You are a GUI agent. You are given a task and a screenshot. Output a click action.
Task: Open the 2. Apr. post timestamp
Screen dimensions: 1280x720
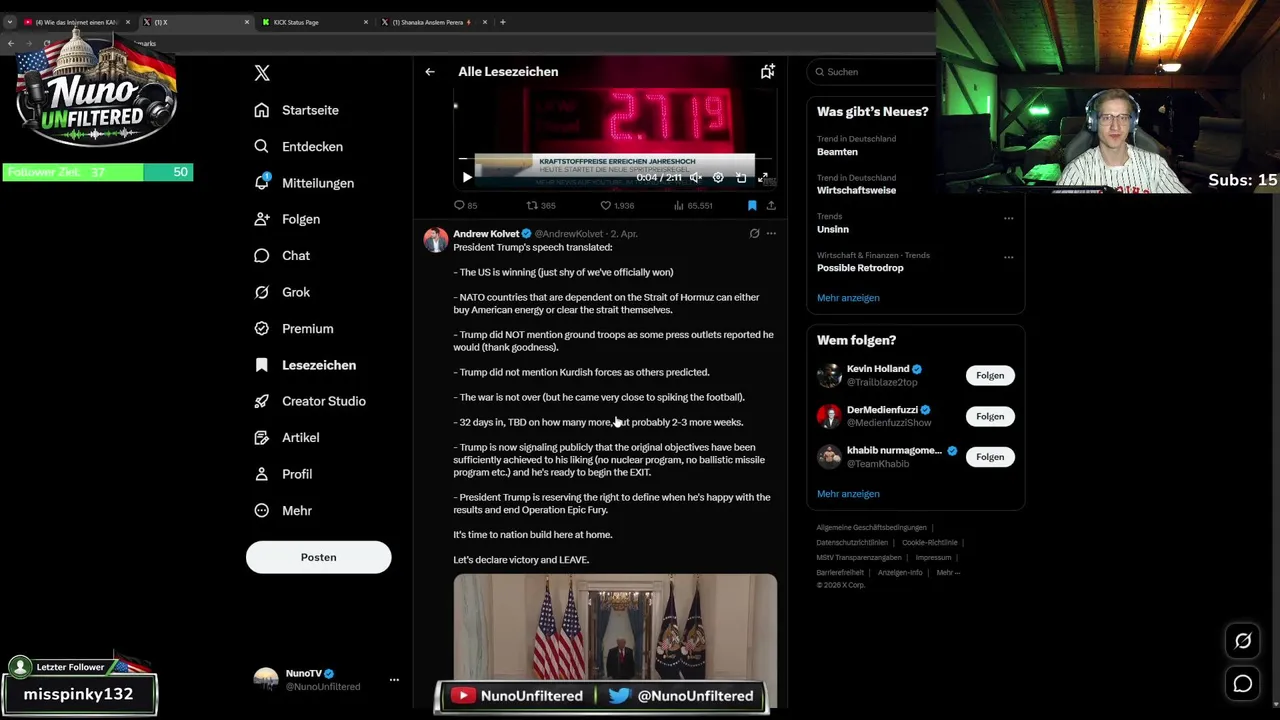[624, 234]
